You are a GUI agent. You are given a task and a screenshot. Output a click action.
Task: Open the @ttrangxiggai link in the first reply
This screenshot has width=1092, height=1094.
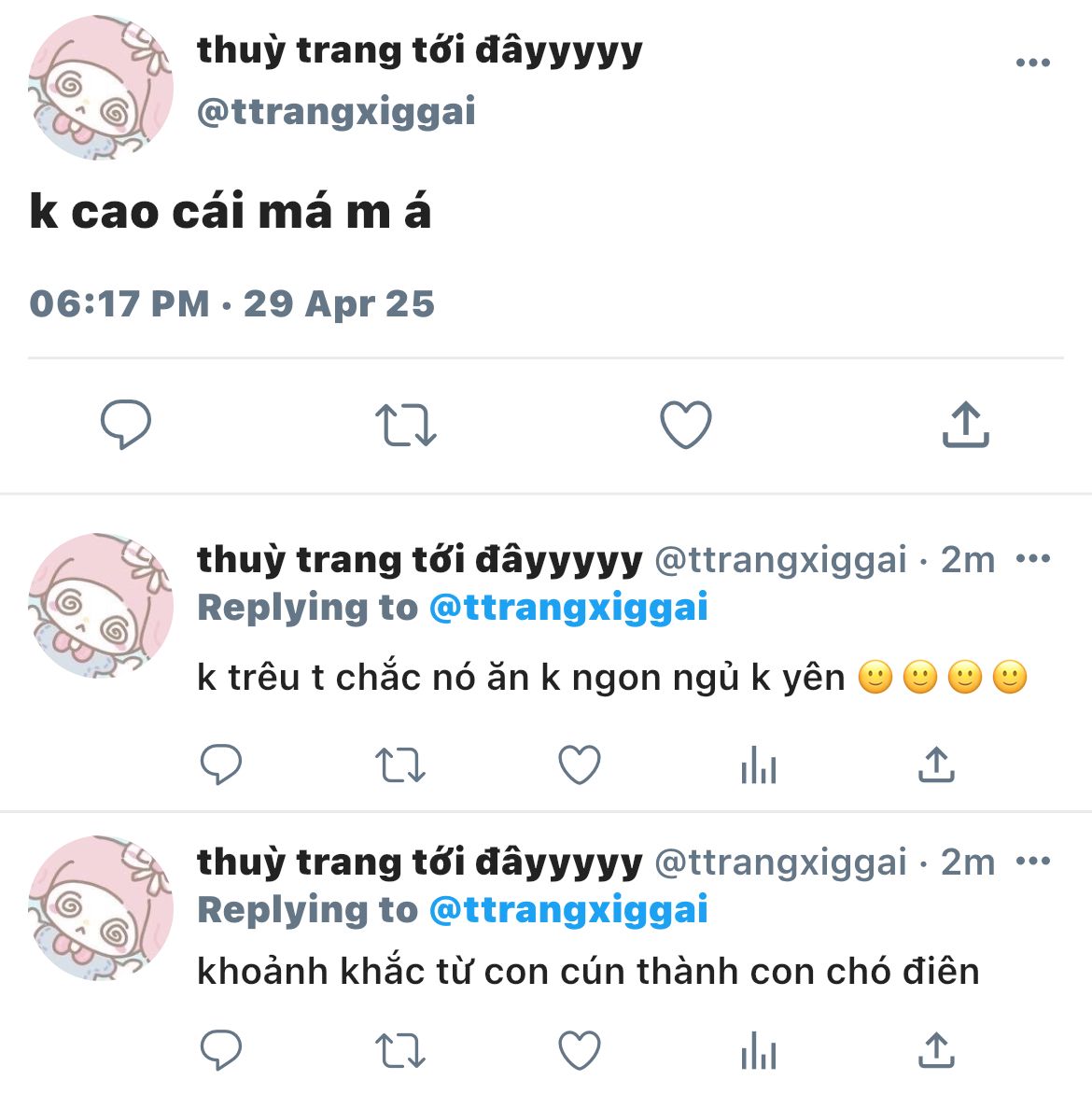tap(568, 607)
